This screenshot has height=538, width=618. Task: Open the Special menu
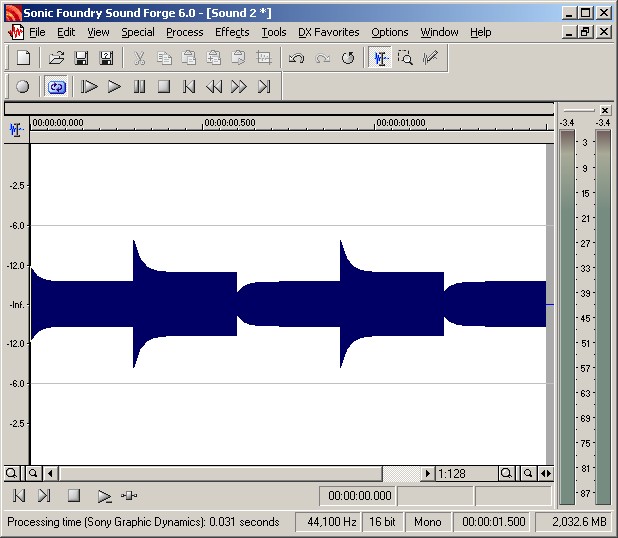138,32
